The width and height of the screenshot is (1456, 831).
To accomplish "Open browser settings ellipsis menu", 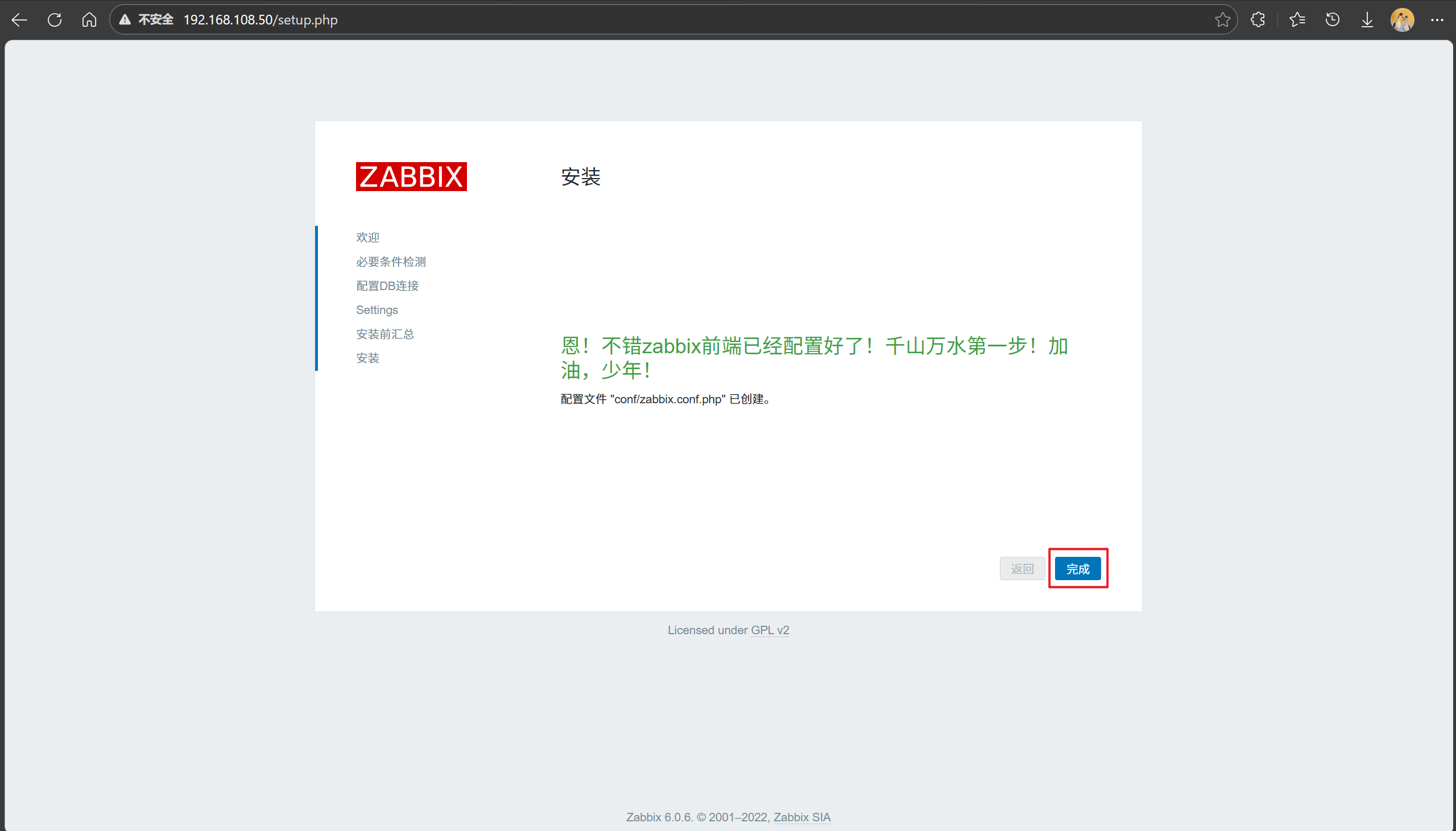I will [1437, 20].
